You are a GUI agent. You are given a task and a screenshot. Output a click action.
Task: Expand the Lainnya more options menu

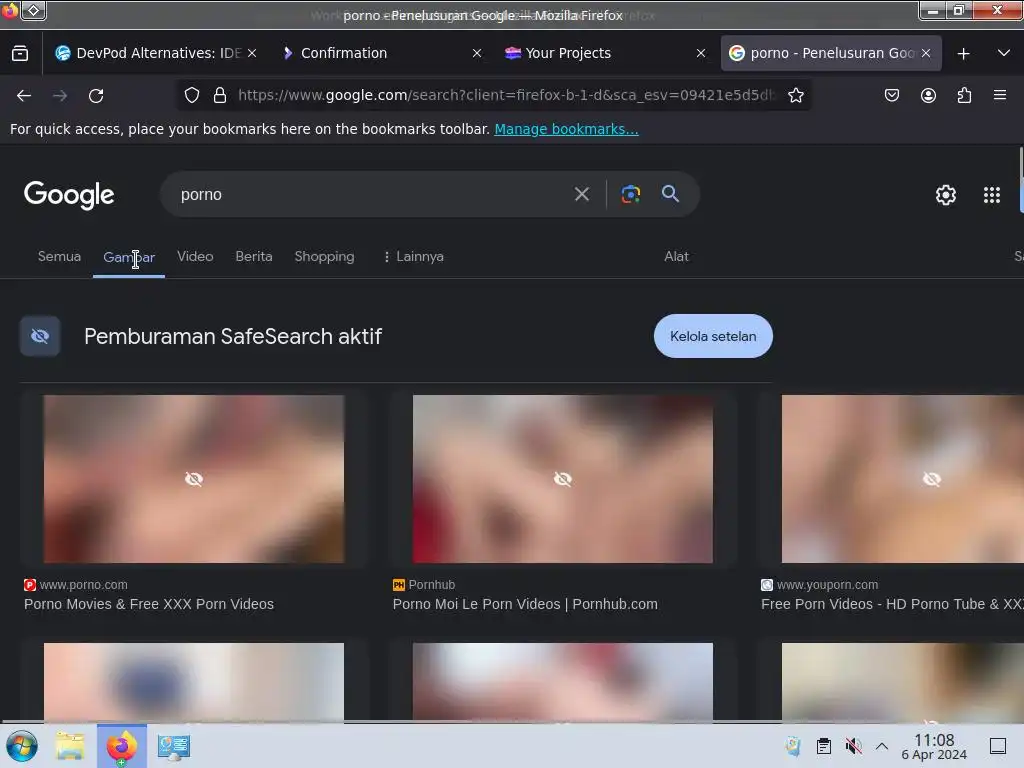[413, 257]
